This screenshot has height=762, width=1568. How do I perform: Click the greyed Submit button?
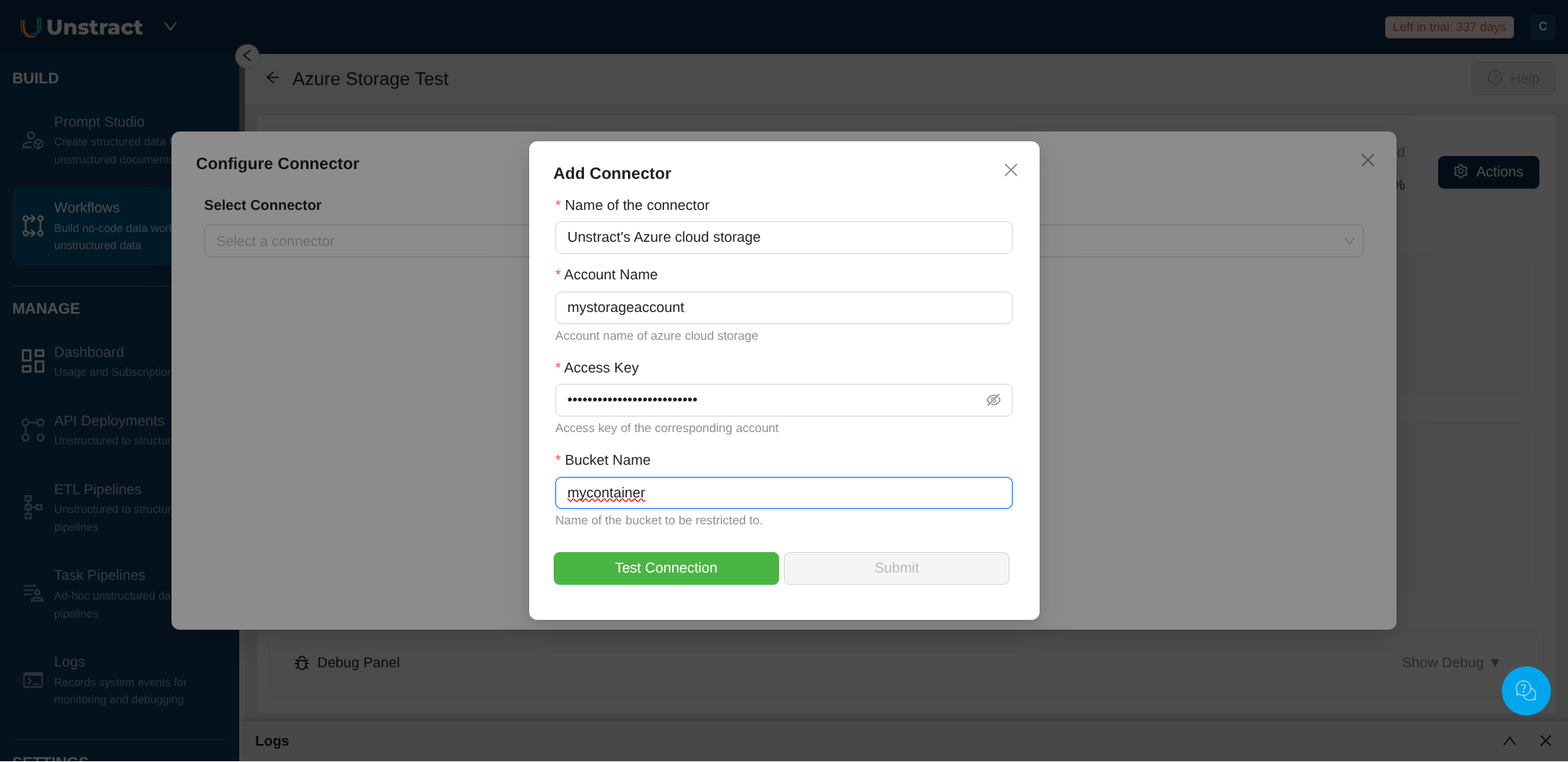896,568
